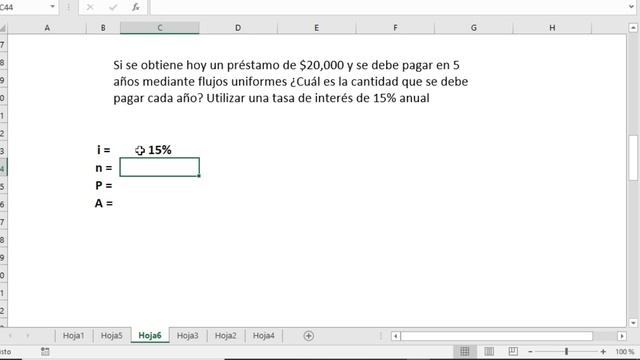Click the 'P =' label cell
This screenshot has height=360, width=640.
(x=103, y=185)
